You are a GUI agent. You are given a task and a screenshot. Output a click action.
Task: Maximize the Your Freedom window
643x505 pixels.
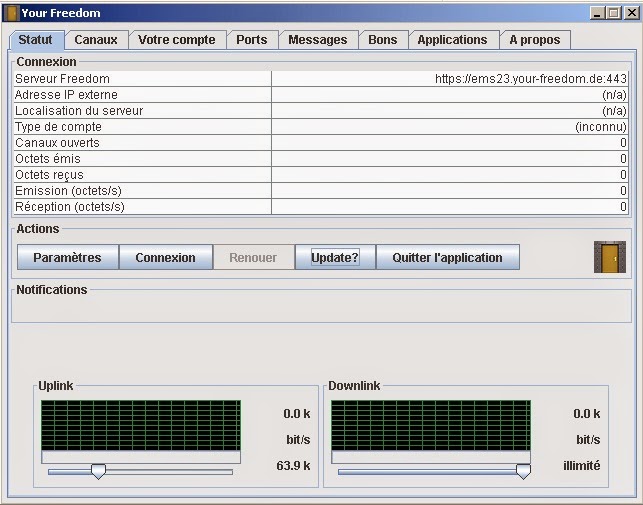[614, 13]
